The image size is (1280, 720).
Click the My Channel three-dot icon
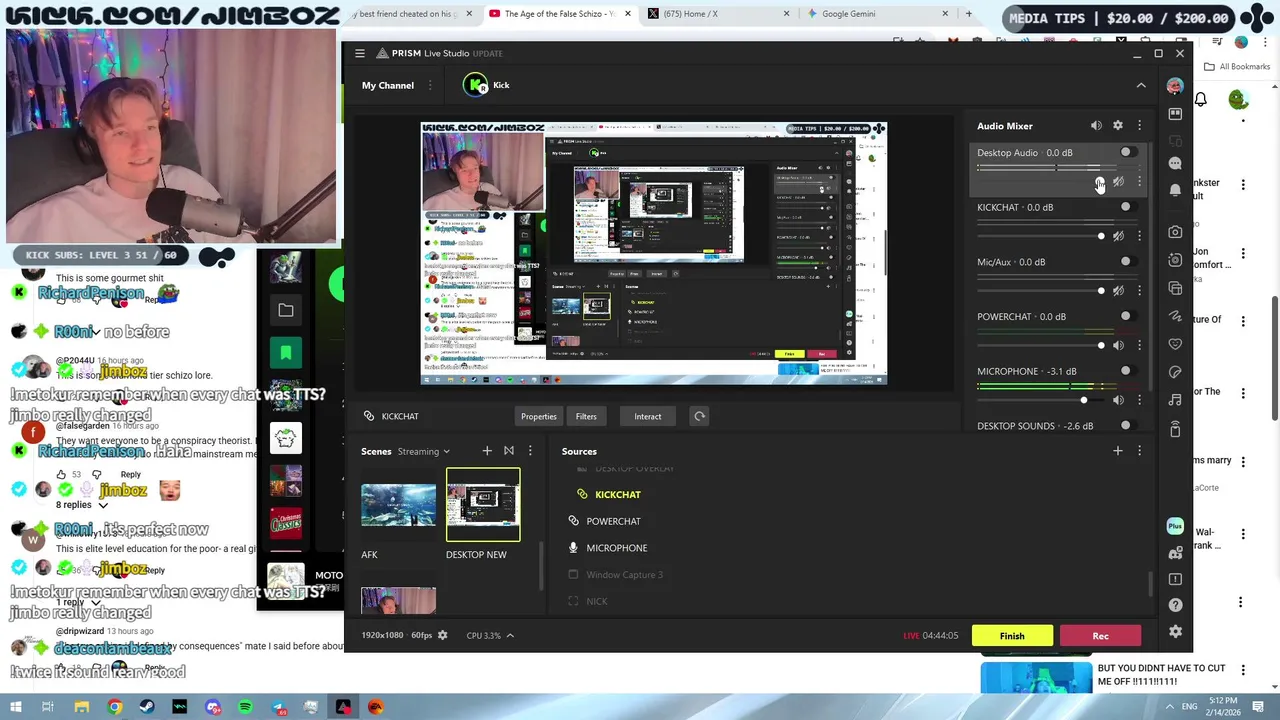430,85
